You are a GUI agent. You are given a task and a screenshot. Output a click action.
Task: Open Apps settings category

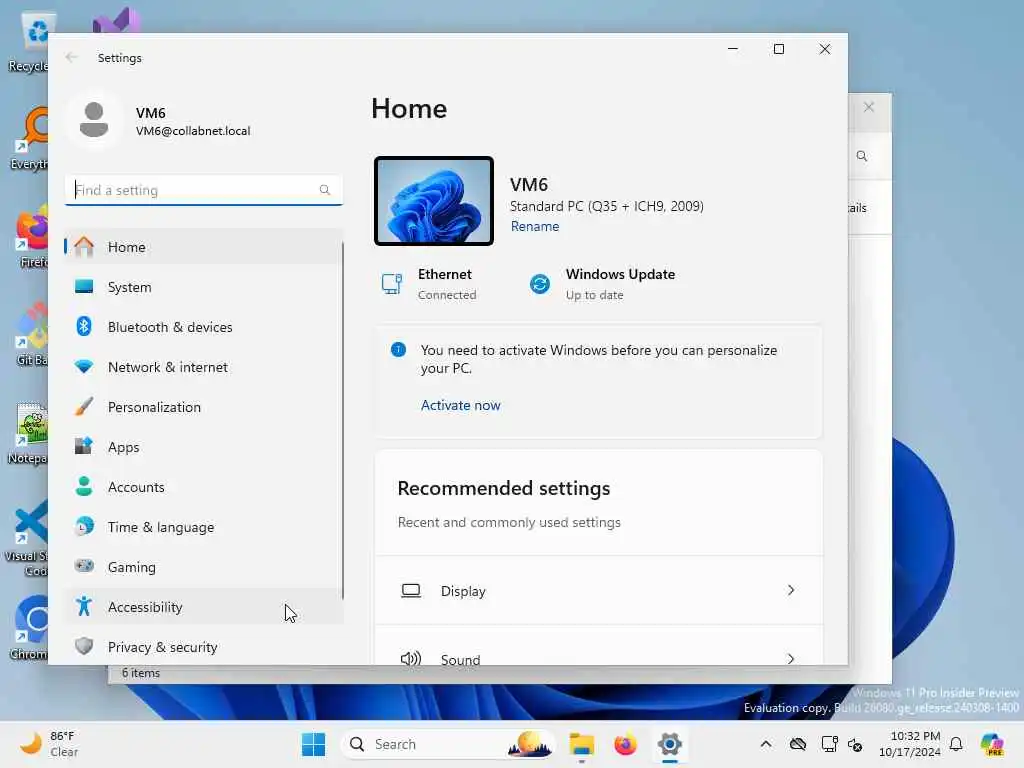pyautogui.click(x=203, y=447)
